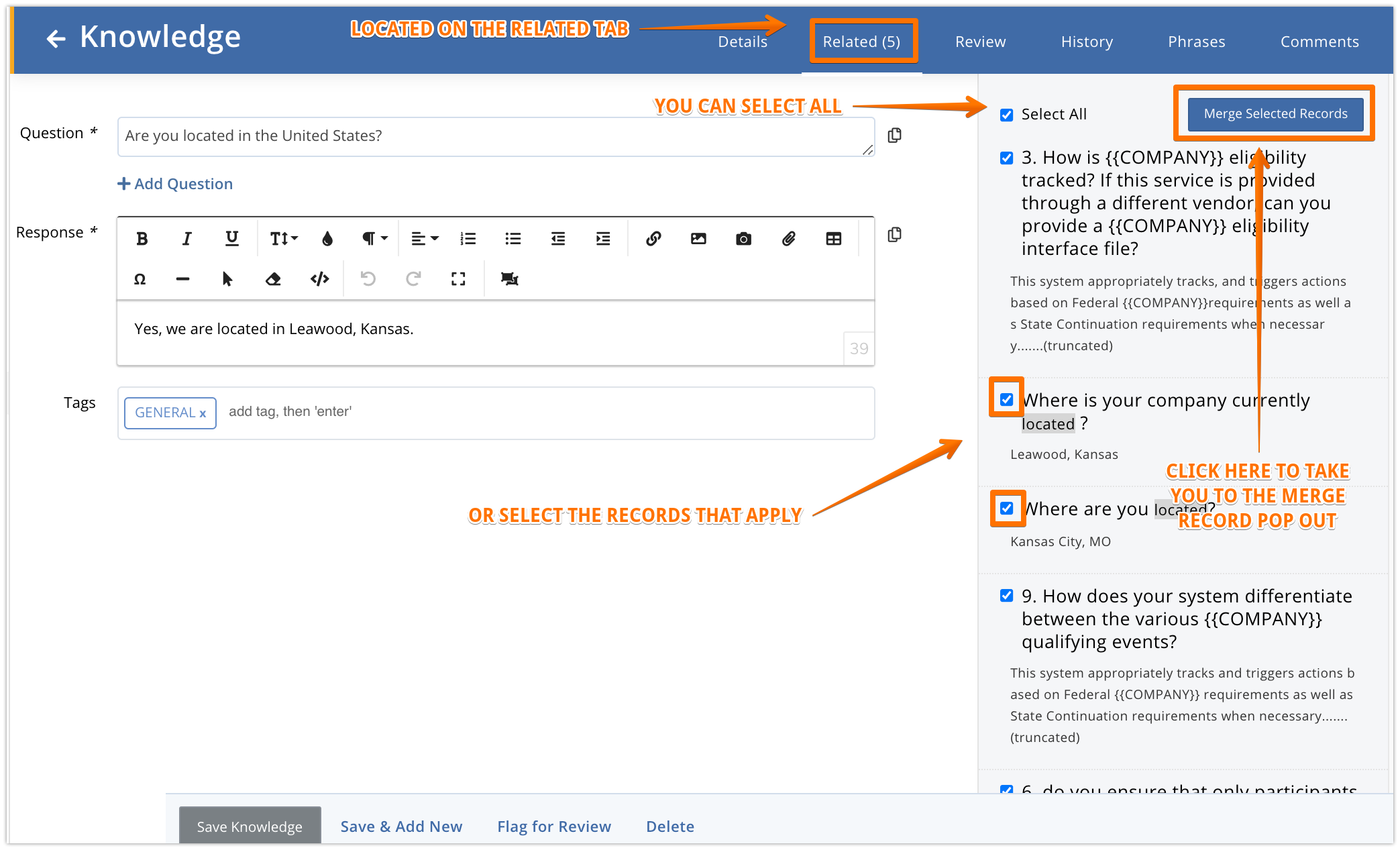The height and width of the screenshot is (850, 1400).
Task: Insert a link in the response
Action: (653, 239)
